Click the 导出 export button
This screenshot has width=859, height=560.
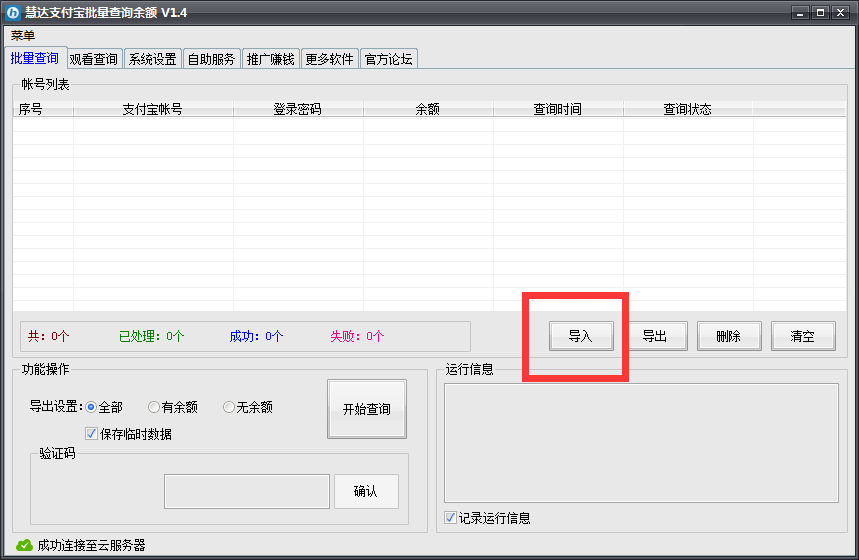[x=654, y=337]
